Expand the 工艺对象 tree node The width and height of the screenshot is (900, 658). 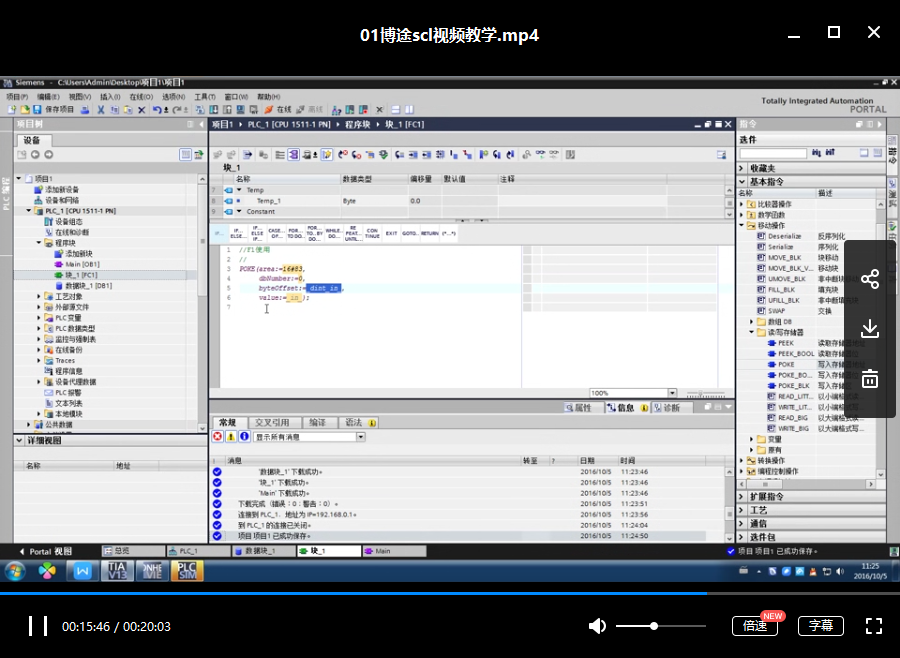tap(39, 296)
